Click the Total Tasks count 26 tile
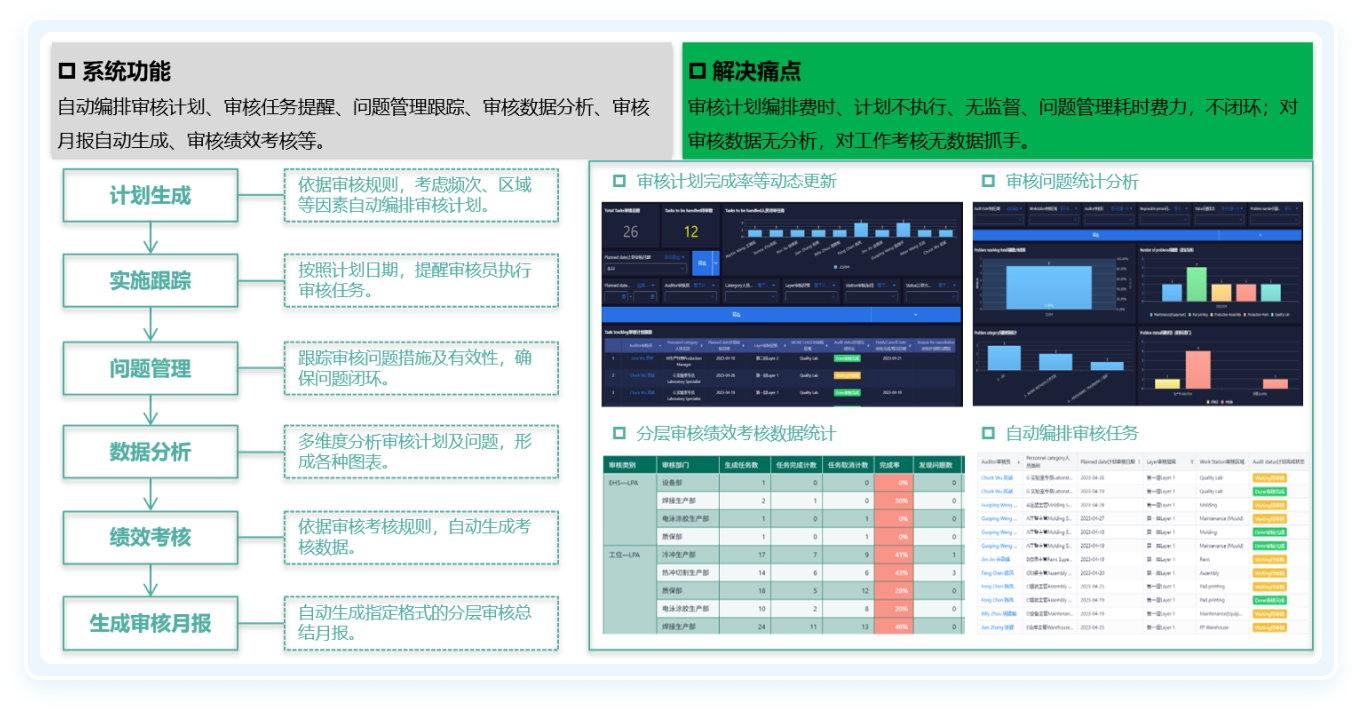This screenshot has height=712, width=1362. (x=630, y=232)
